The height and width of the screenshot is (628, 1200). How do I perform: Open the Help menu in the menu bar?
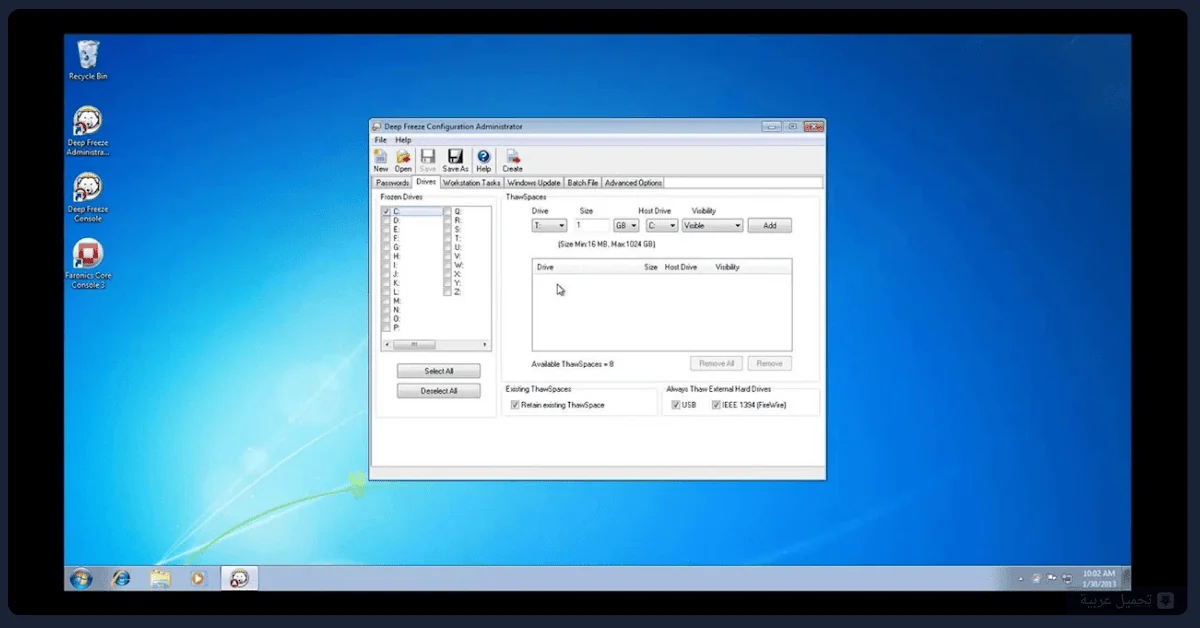click(x=403, y=140)
